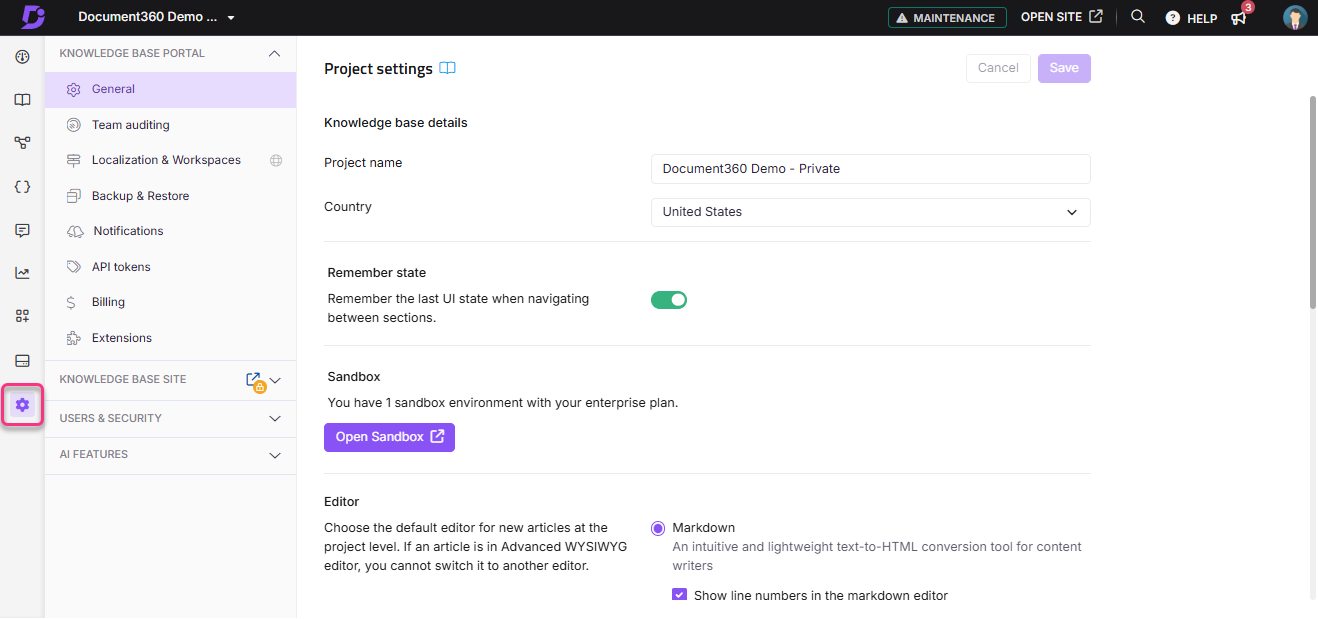
Task: Open the API documentation braces icon
Action: [x=22, y=187]
